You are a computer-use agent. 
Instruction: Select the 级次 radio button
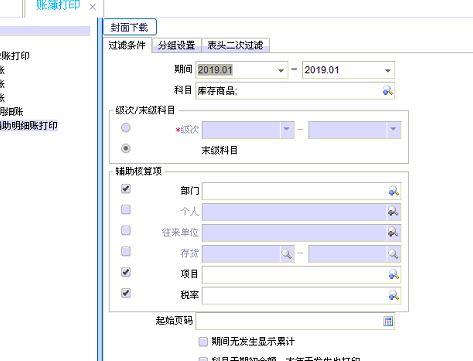pyautogui.click(x=126, y=128)
